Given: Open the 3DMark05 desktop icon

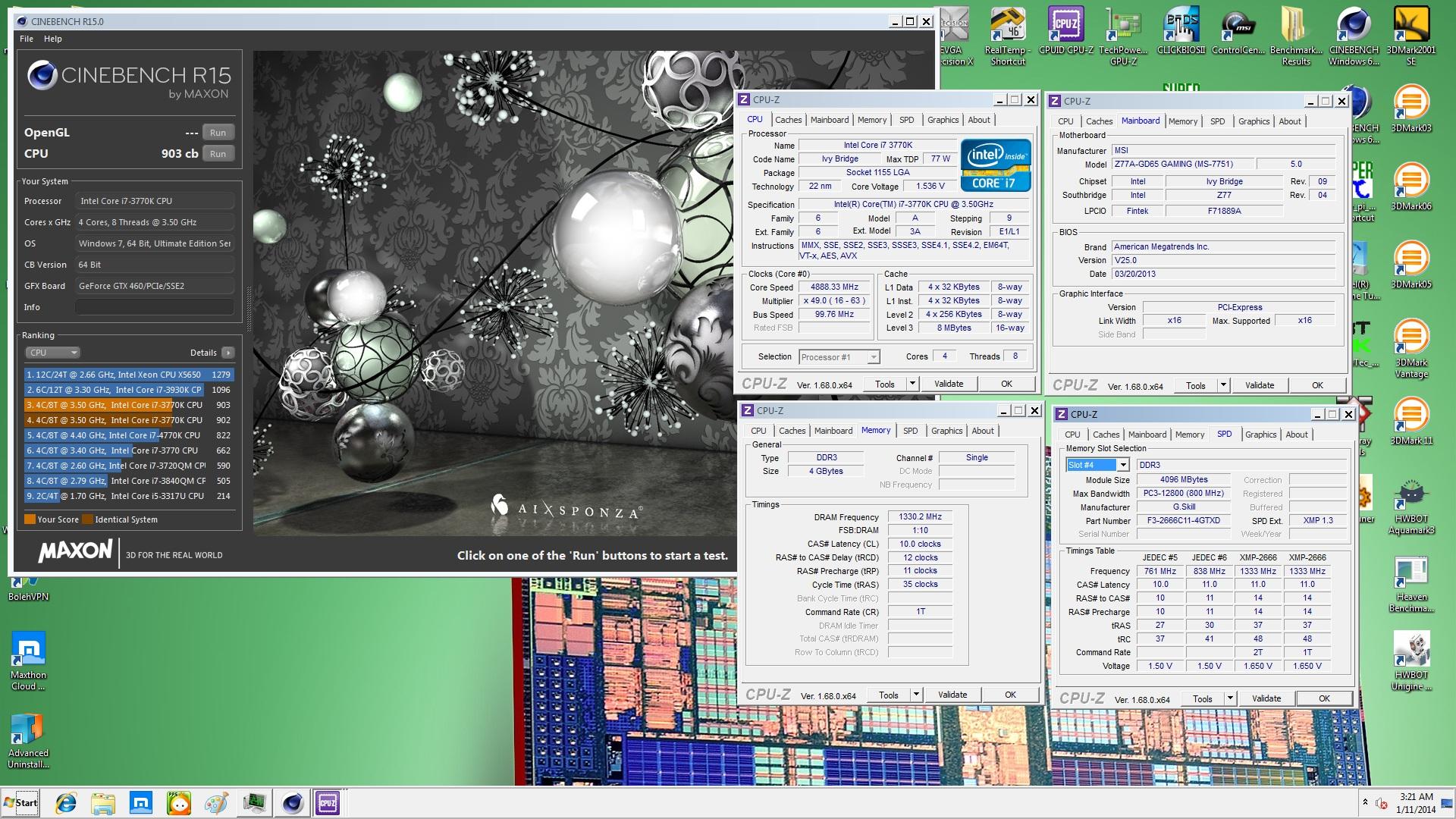Looking at the screenshot, I should pos(1411,265).
